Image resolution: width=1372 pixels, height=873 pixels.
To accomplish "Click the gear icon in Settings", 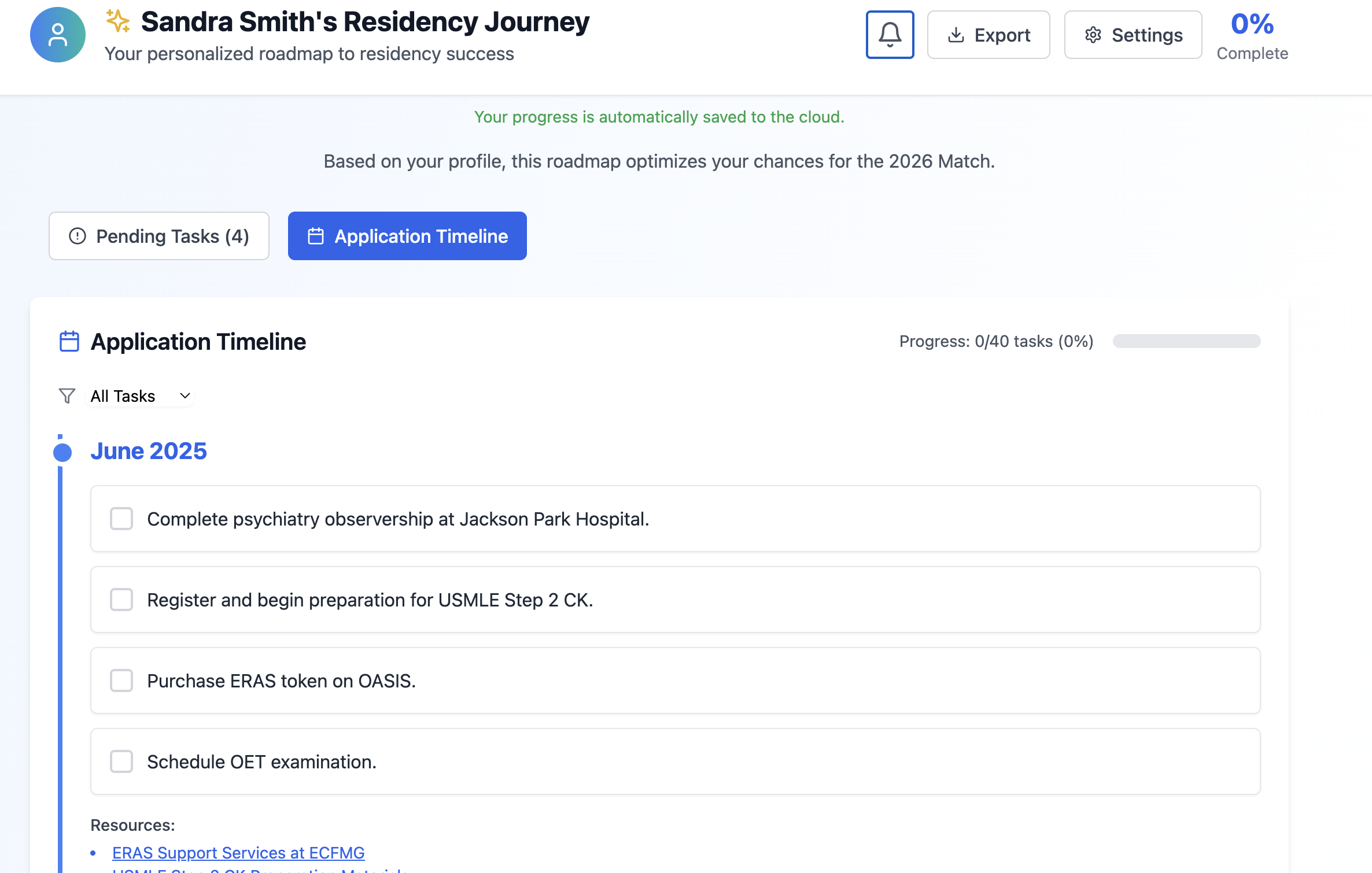I will point(1093,35).
